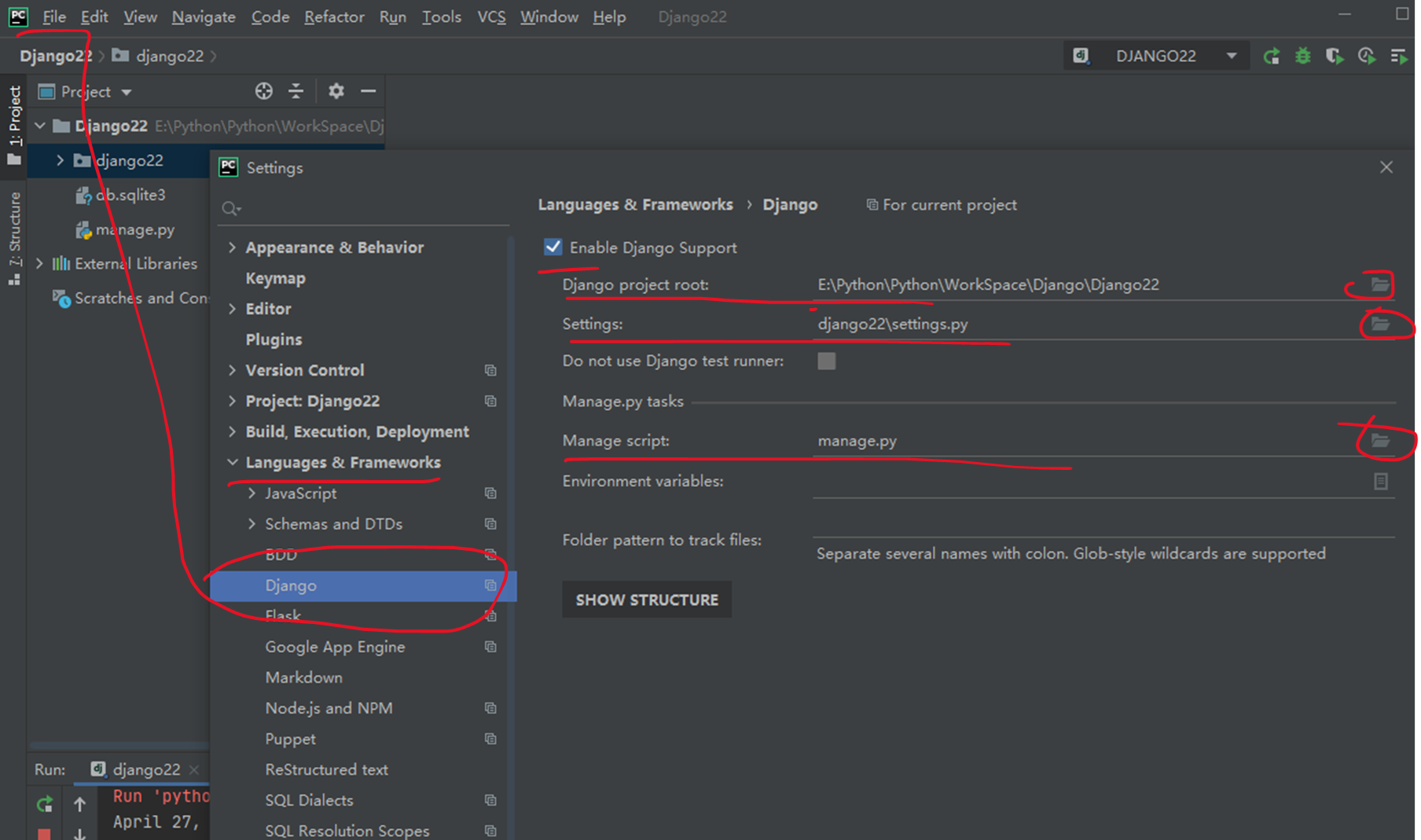Click the project-level icon beside Google App Engine

click(x=490, y=647)
